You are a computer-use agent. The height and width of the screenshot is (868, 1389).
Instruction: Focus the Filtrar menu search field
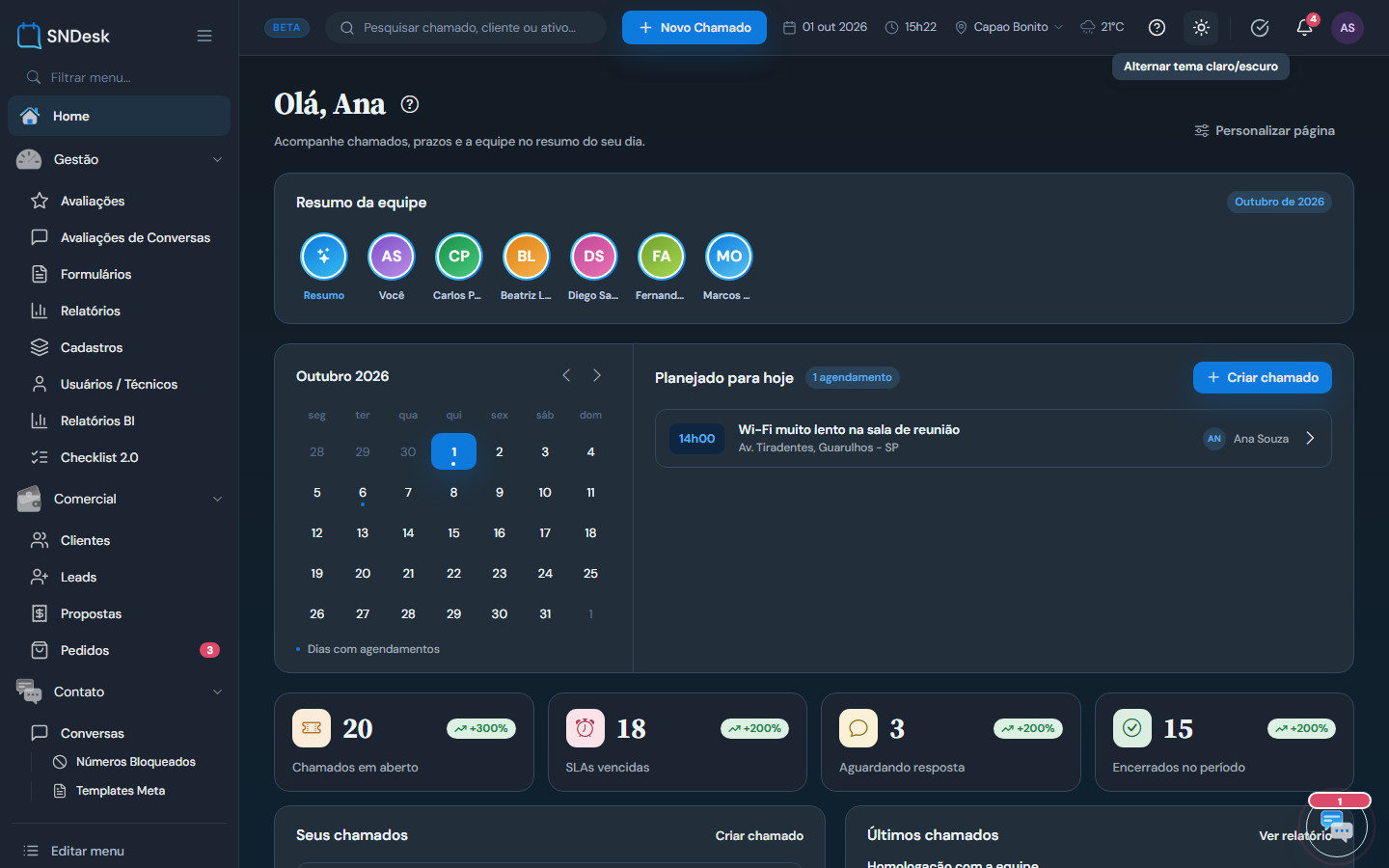pyautogui.click(x=119, y=77)
